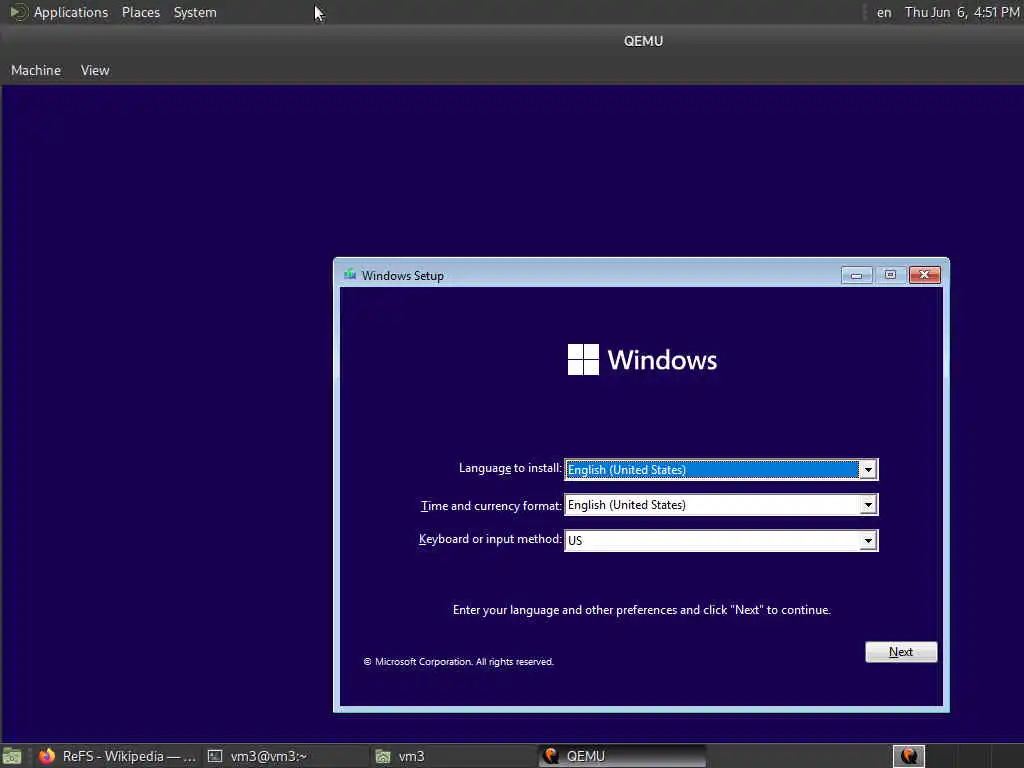Click the 'Time and currency format:' label

point(491,505)
